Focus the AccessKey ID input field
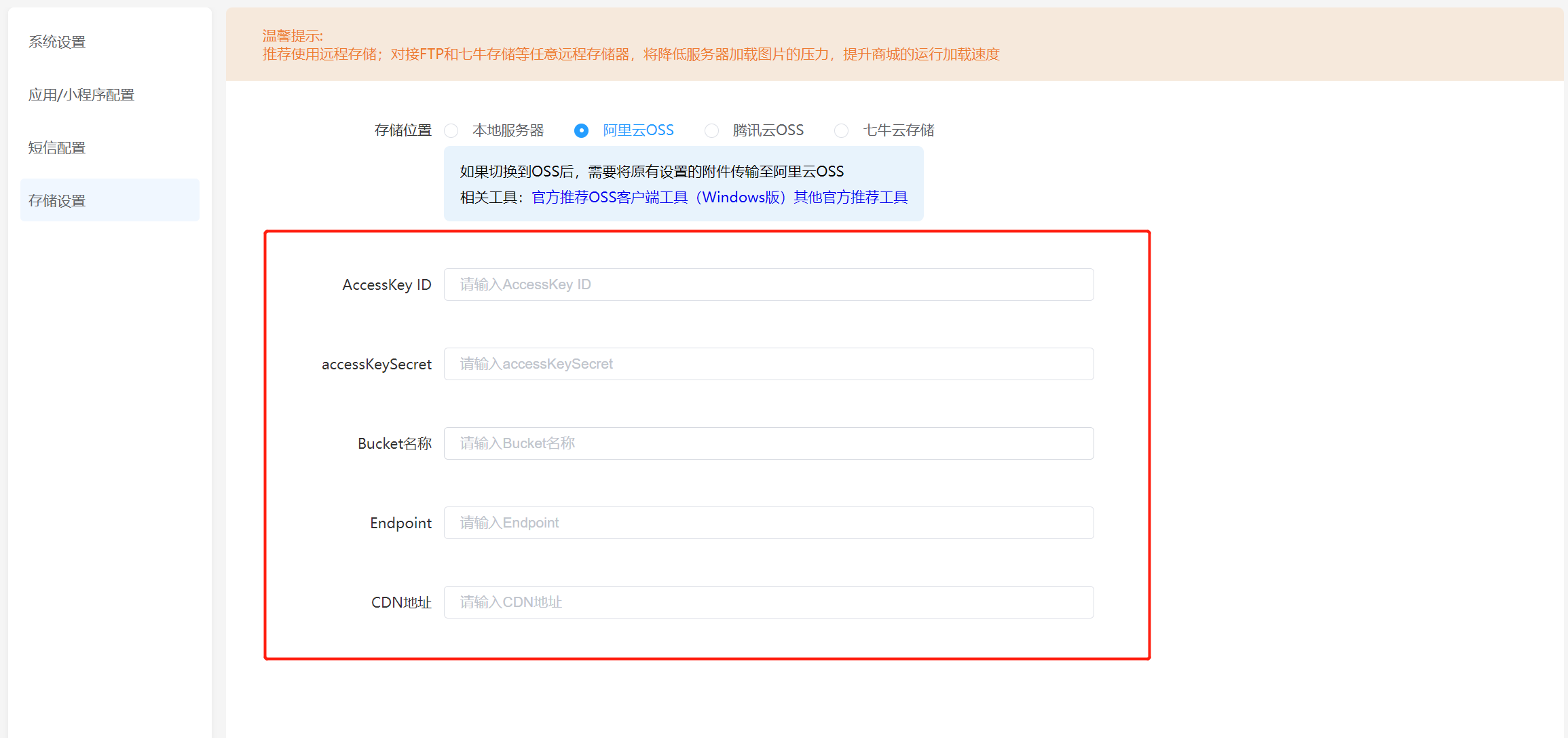 tap(768, 284)
